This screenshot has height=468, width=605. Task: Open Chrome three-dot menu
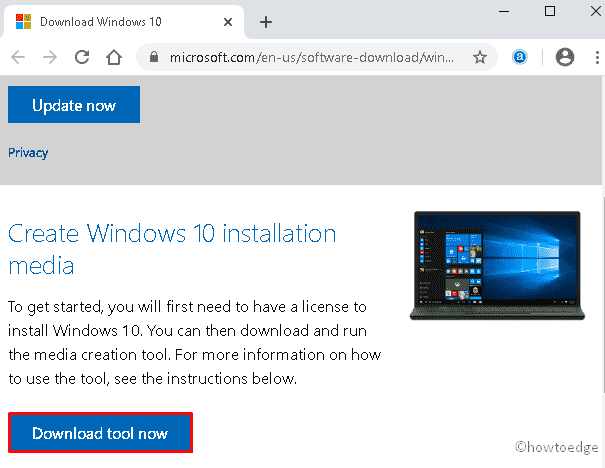pos(597,57)
